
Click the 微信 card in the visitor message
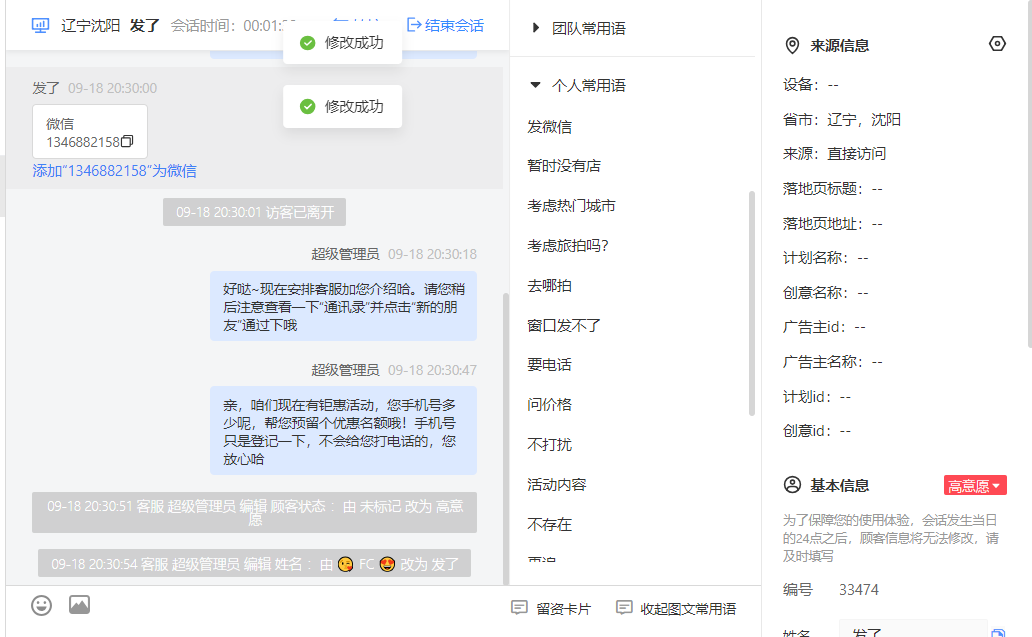90,132
